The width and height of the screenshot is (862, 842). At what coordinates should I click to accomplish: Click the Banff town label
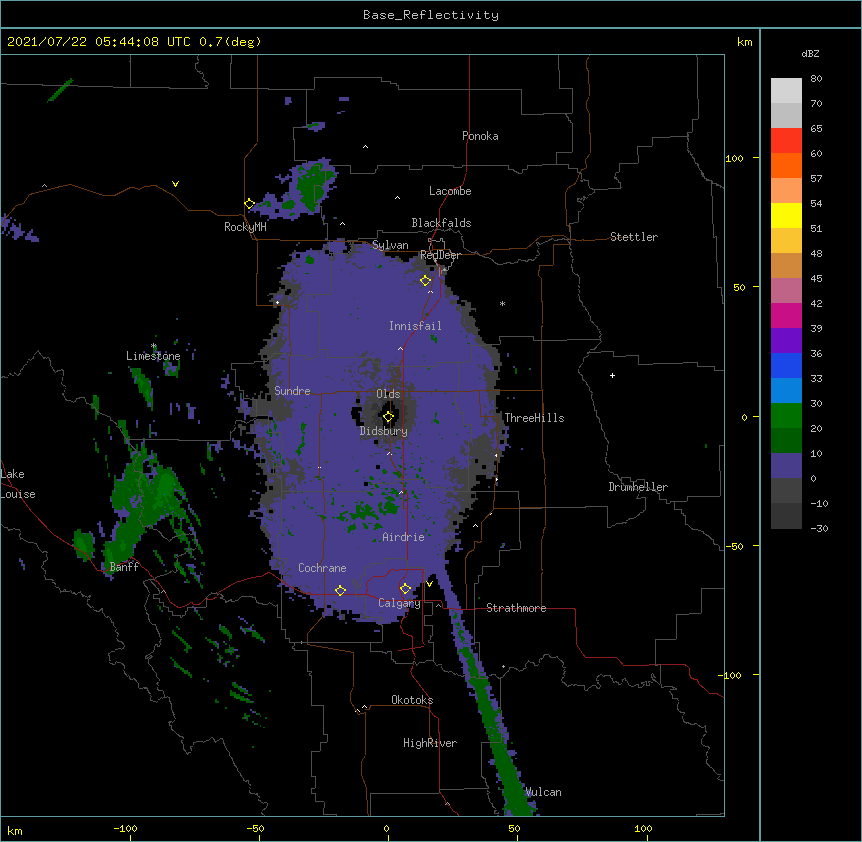pos(124,567)
